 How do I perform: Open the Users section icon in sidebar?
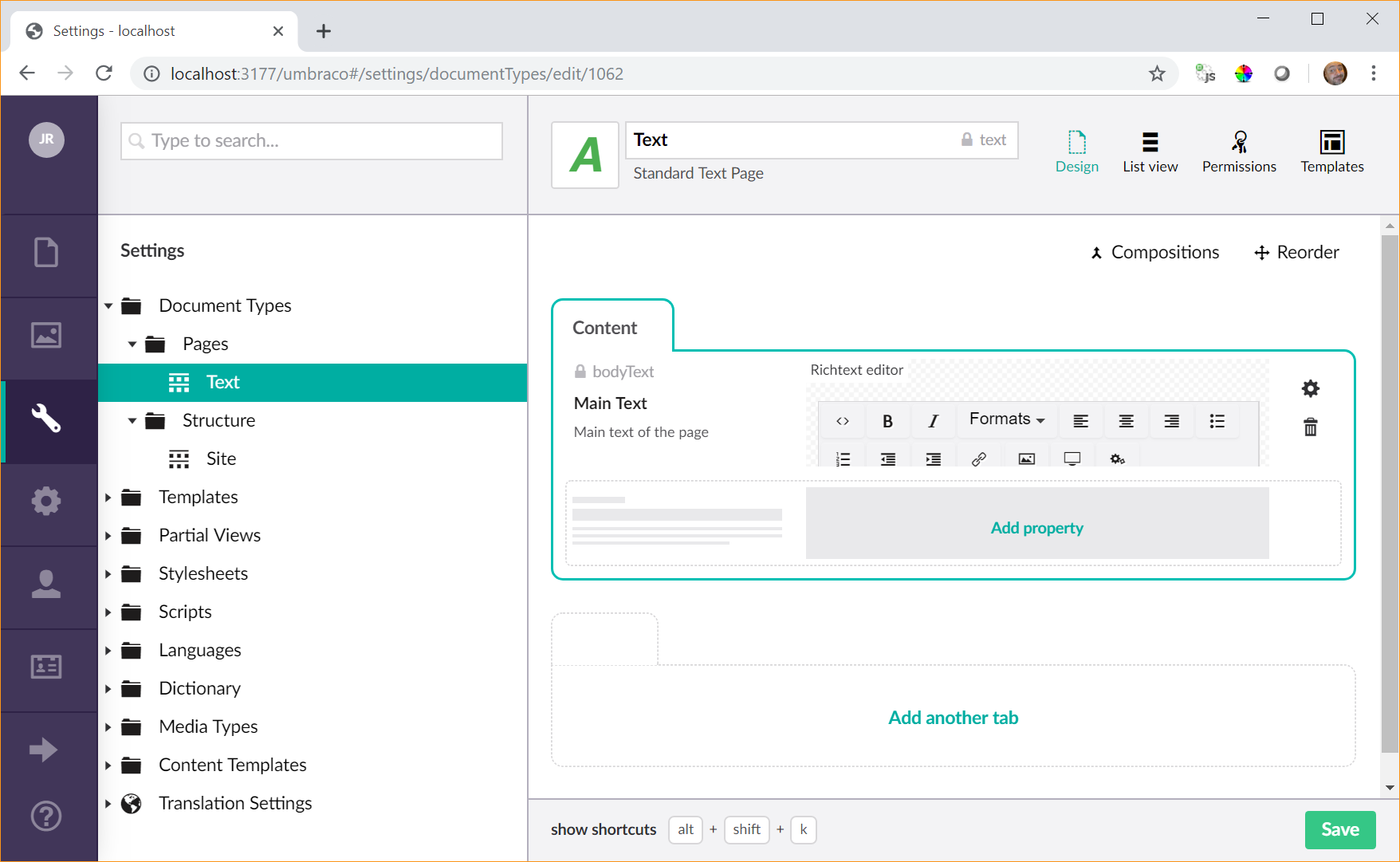click(46, 585)
